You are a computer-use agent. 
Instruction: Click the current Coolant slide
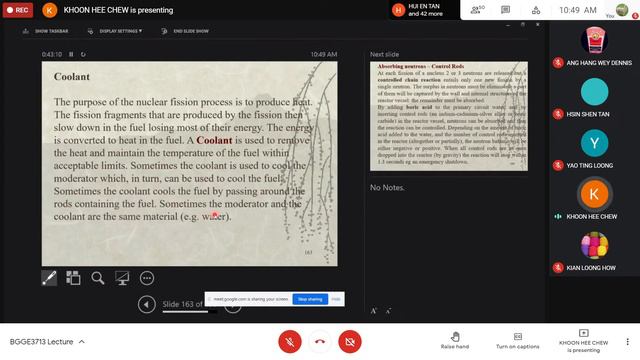tap(189, 164)
